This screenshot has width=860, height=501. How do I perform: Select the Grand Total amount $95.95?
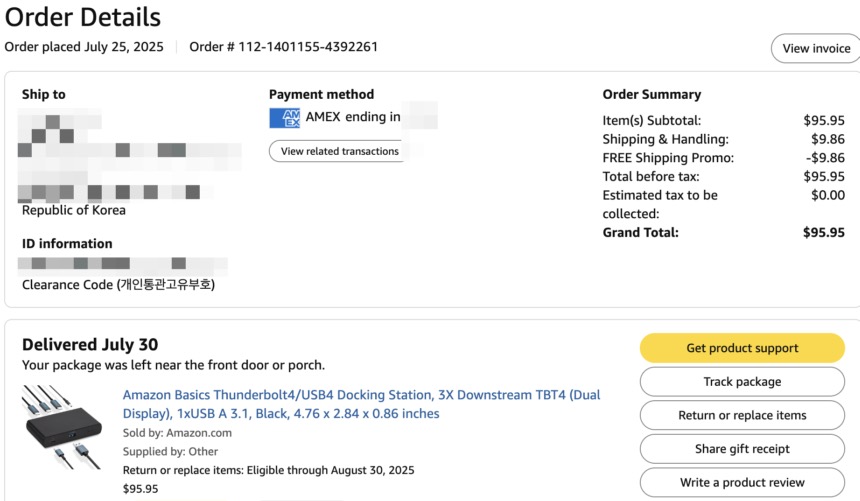point(823,233)
